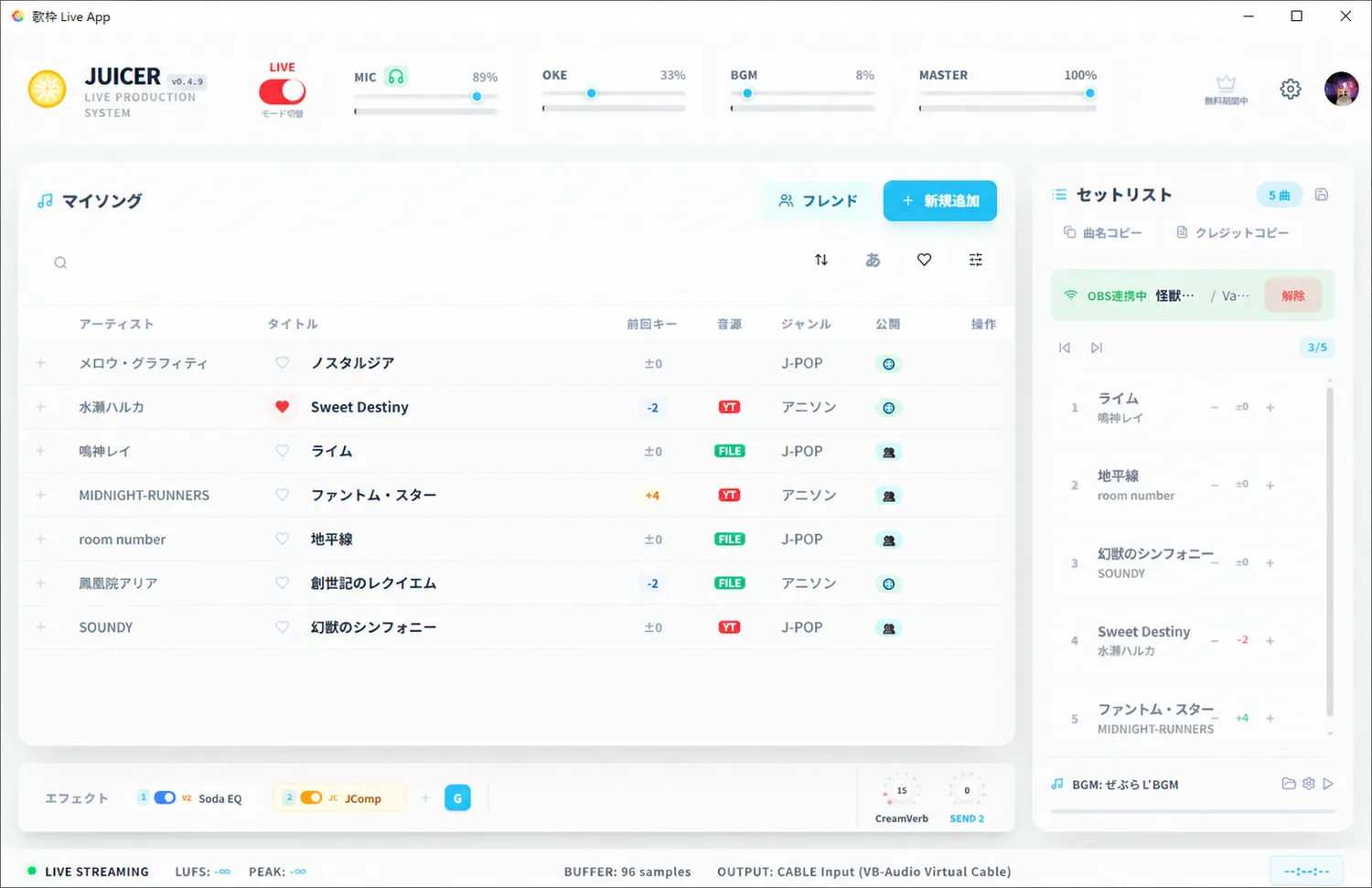Save the setlist with the save icon
This screenshot has height=888, width=1372.
coord(1322,195)
